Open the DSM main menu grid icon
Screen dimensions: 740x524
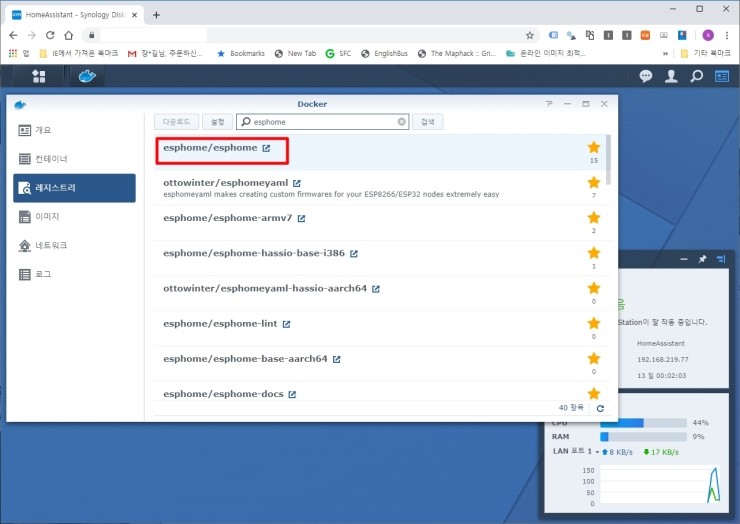pyautogui.click(x=39, y=76)
